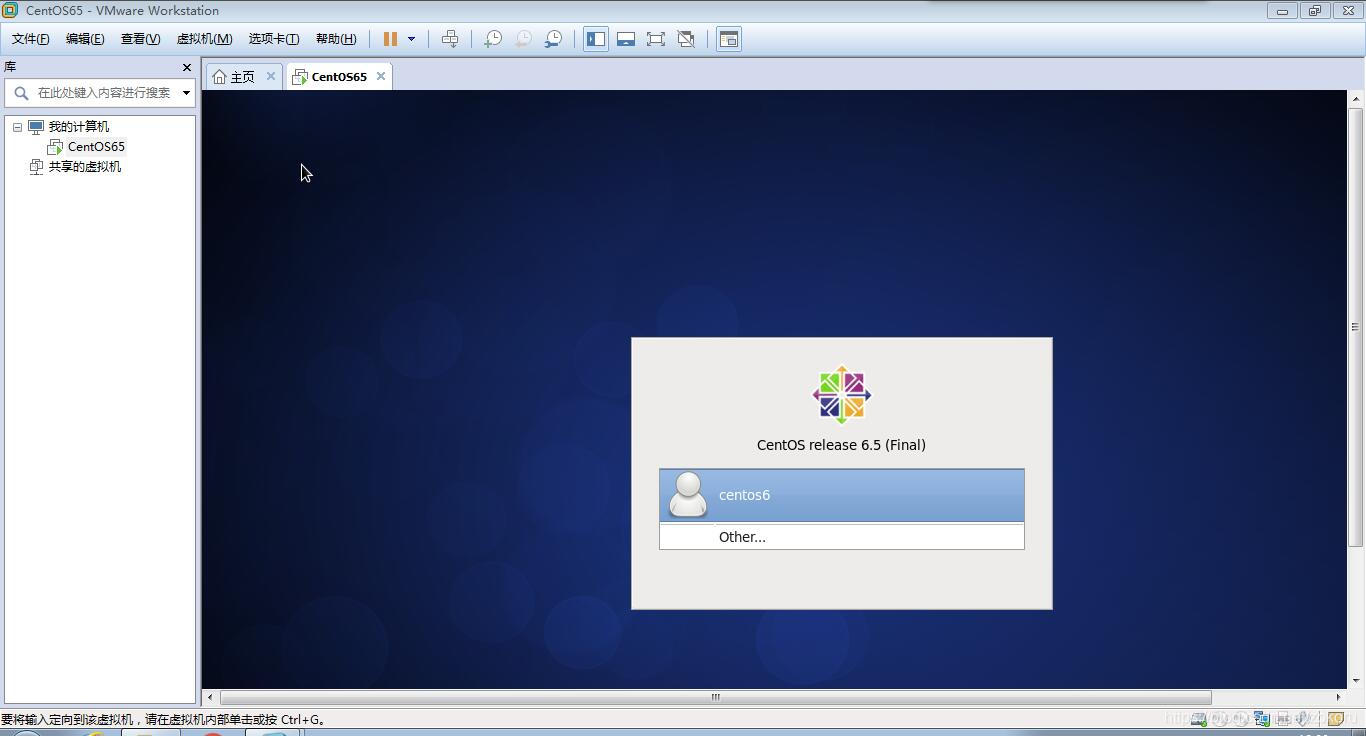Open the 文件(F) menu
1366x736 pixels.
[30, 39]
